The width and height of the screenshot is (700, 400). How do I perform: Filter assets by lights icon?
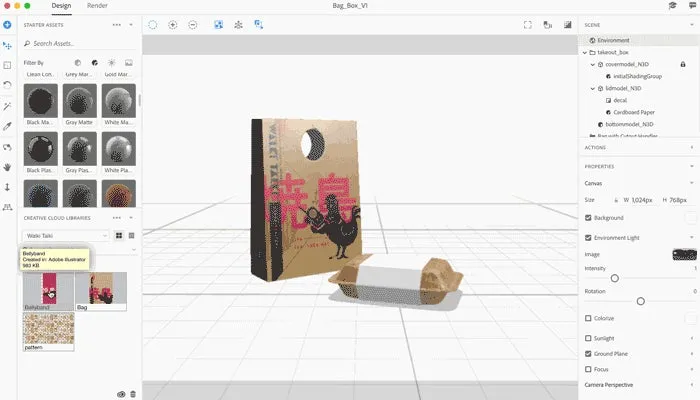(x=112, y=63)
